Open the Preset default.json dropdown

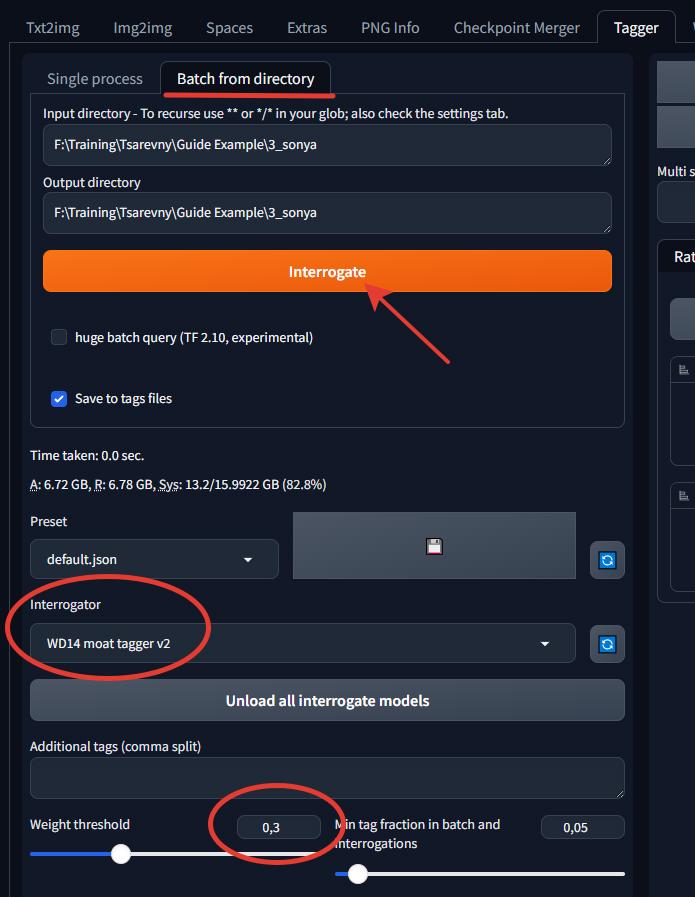point(154,559)
